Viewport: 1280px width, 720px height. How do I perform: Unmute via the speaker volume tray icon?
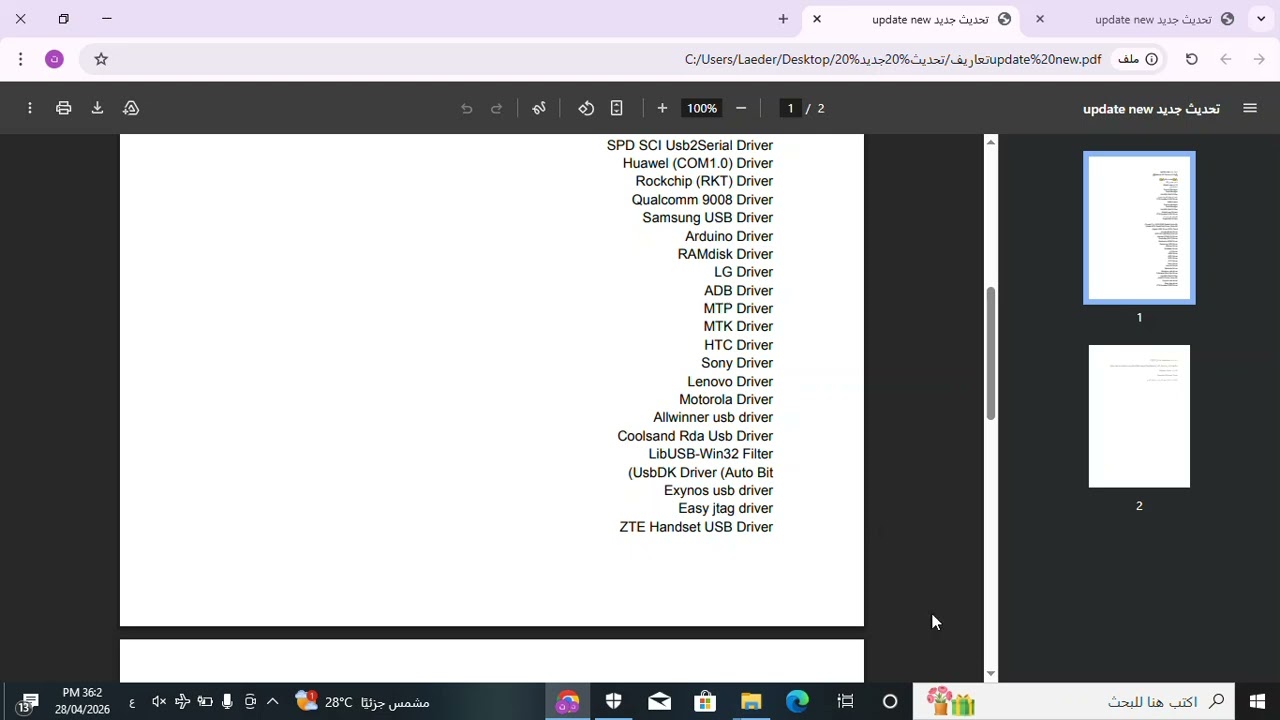(158, 702)
